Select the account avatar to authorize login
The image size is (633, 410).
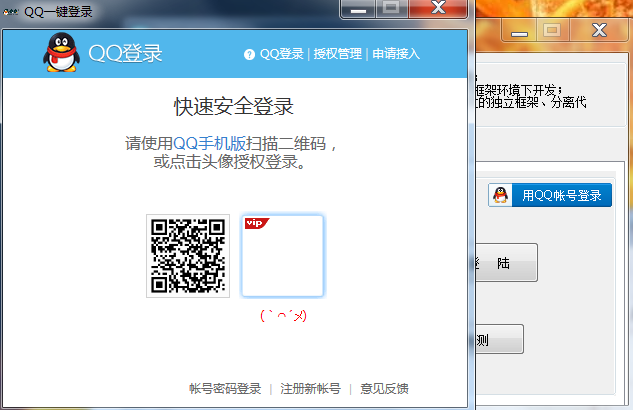[x=282, y=258]
